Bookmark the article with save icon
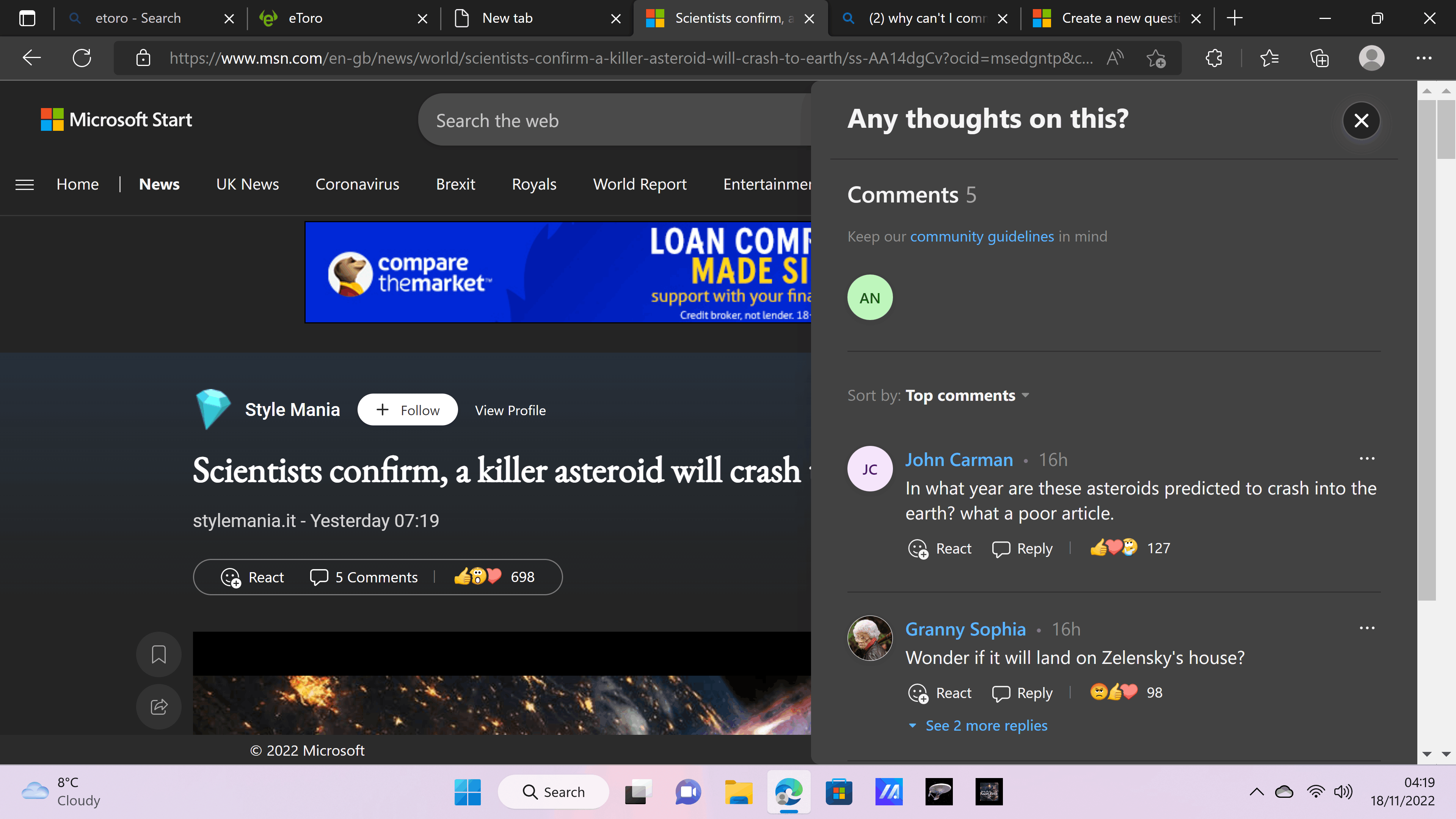Screen dimensions: 1456x819 click(159, 654)
